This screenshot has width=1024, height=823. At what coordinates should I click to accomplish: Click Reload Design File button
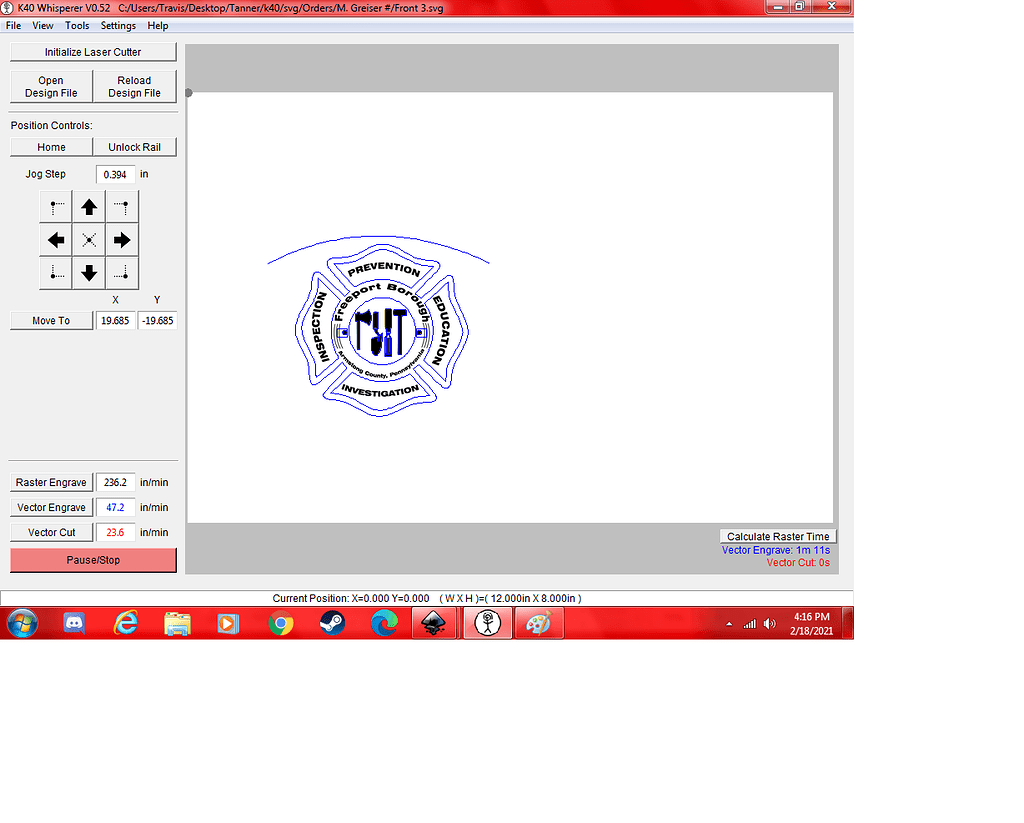(x=135, y=87)
